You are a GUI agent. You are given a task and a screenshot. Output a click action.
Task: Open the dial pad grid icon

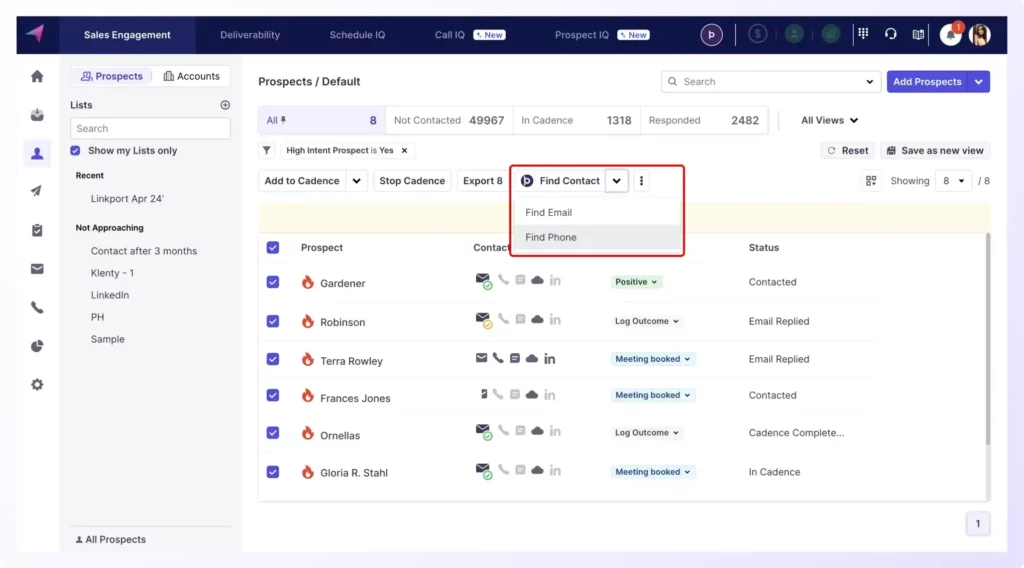click(x=863, y=34)
